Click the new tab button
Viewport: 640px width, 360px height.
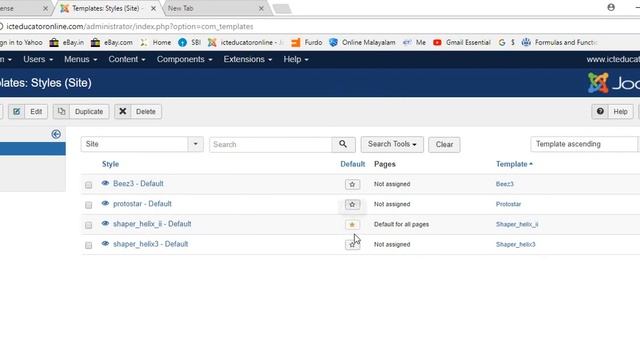pyautogui.click(x=282, y=9)
